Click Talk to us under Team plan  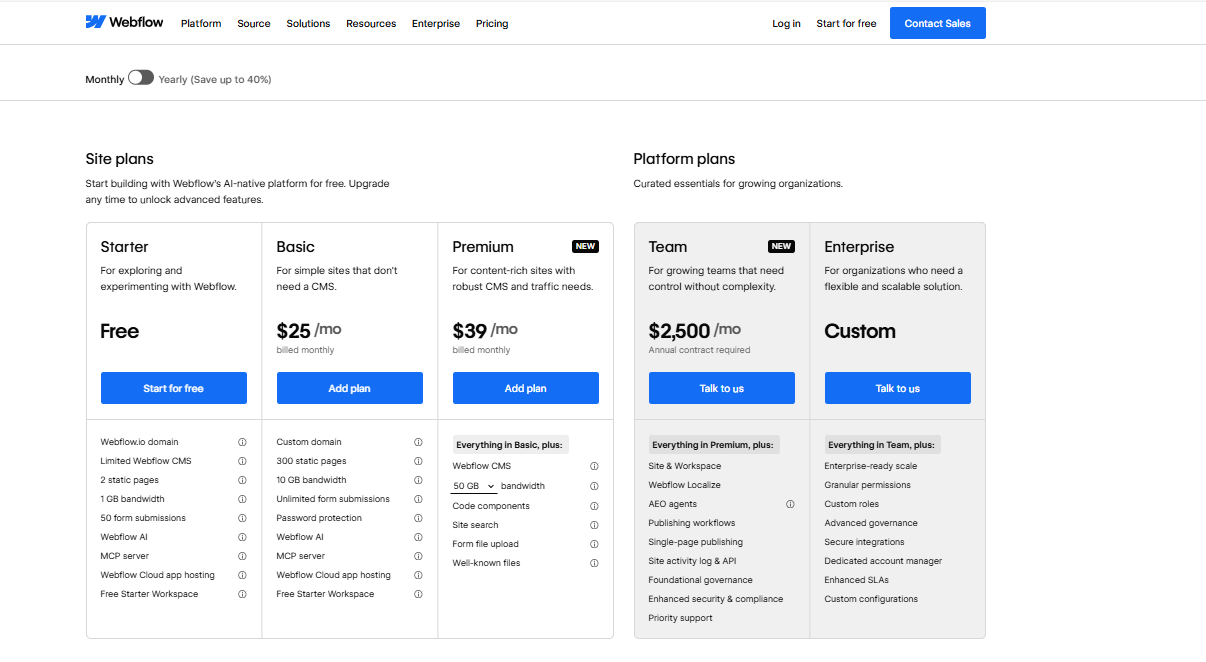coord(722,388)
